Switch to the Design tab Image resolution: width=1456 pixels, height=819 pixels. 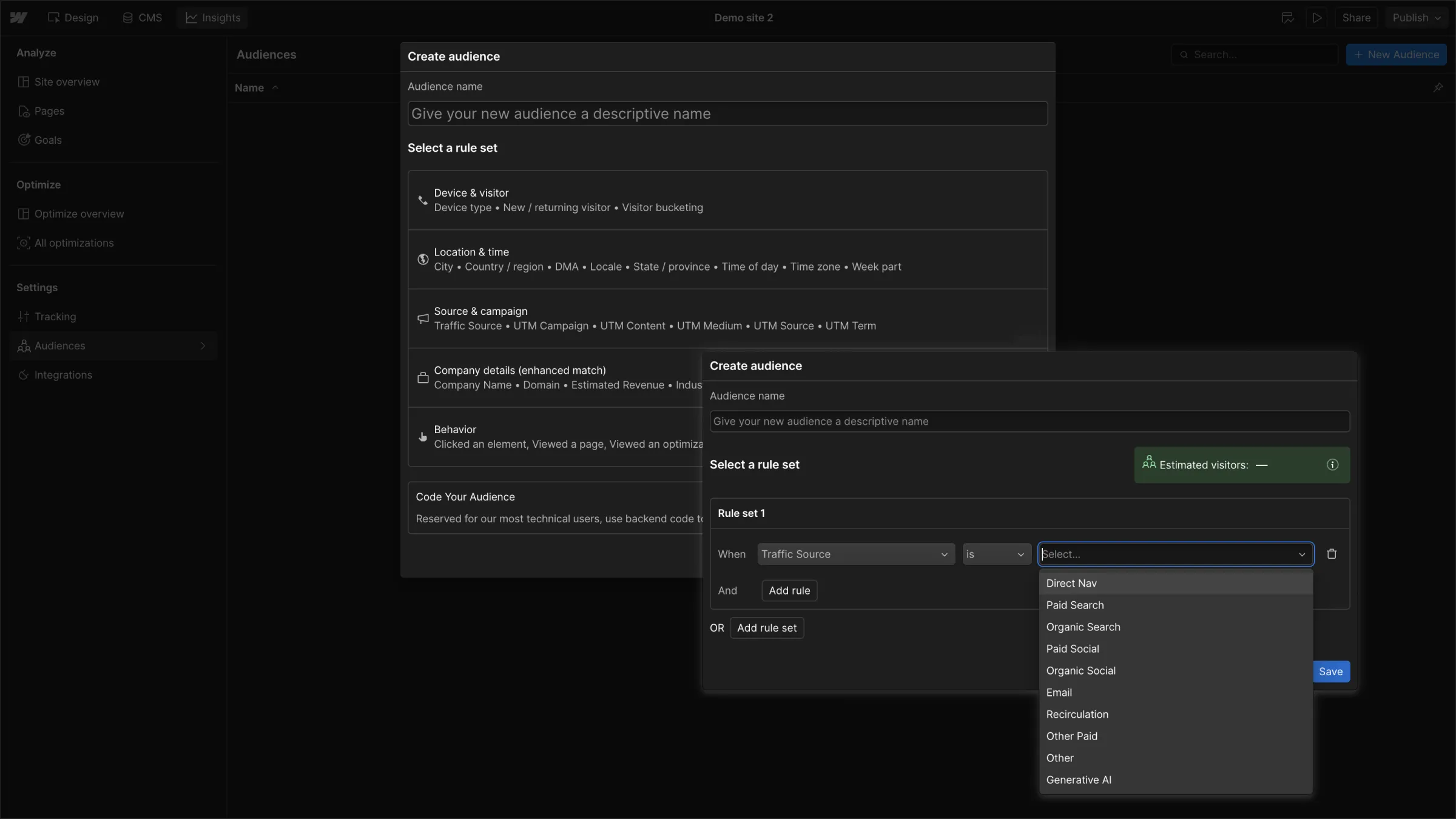[73, 18]
